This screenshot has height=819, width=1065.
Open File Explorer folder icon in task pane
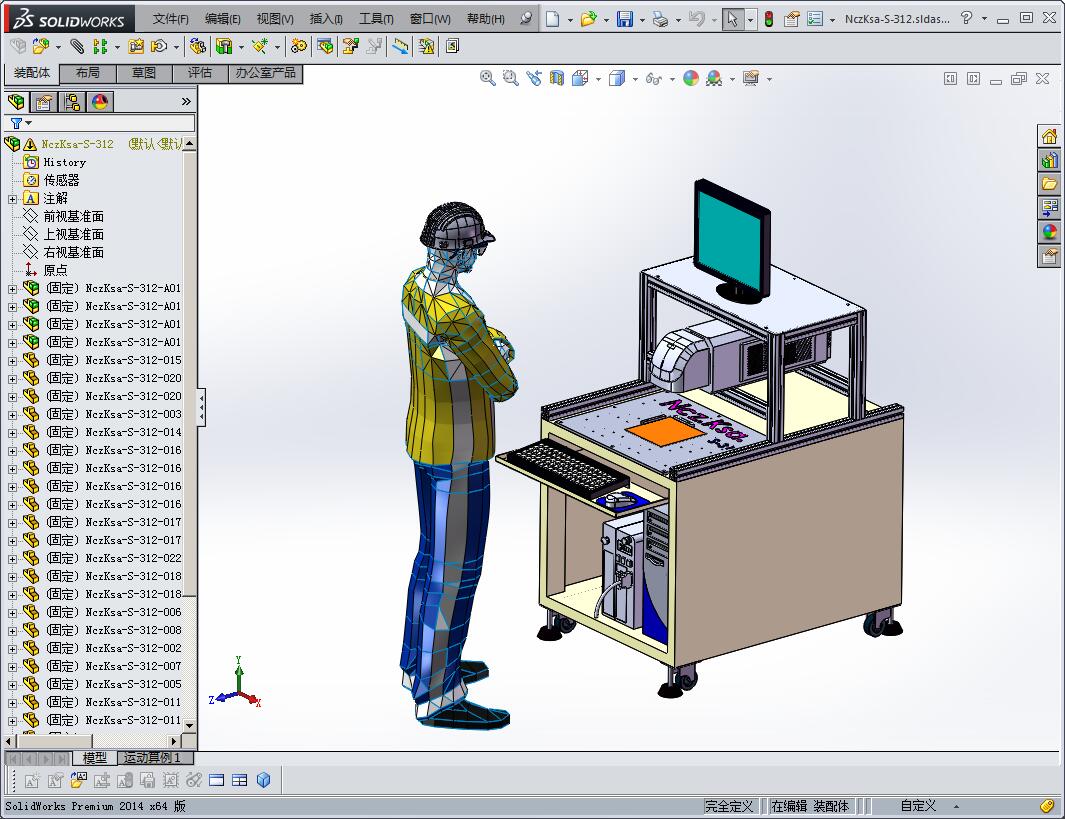[1049, 184]
